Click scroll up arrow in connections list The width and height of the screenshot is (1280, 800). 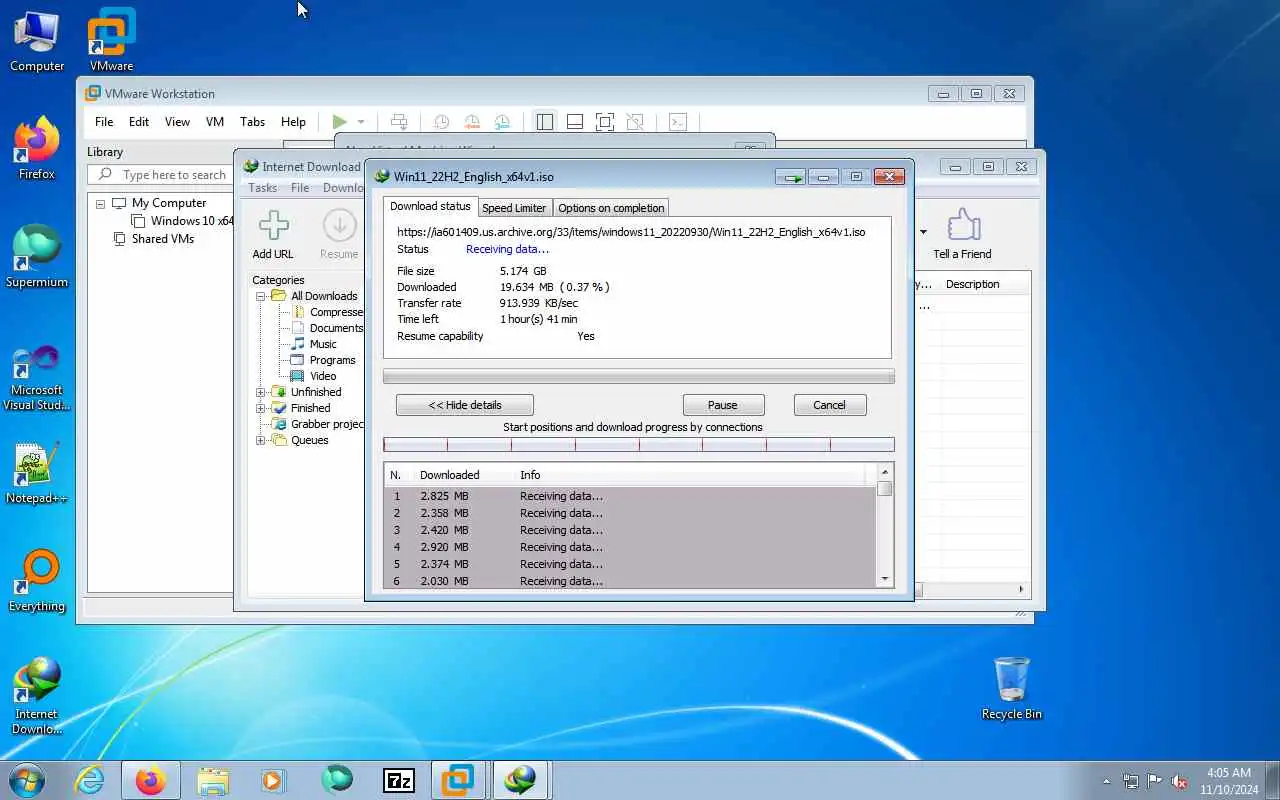[884, 472]
